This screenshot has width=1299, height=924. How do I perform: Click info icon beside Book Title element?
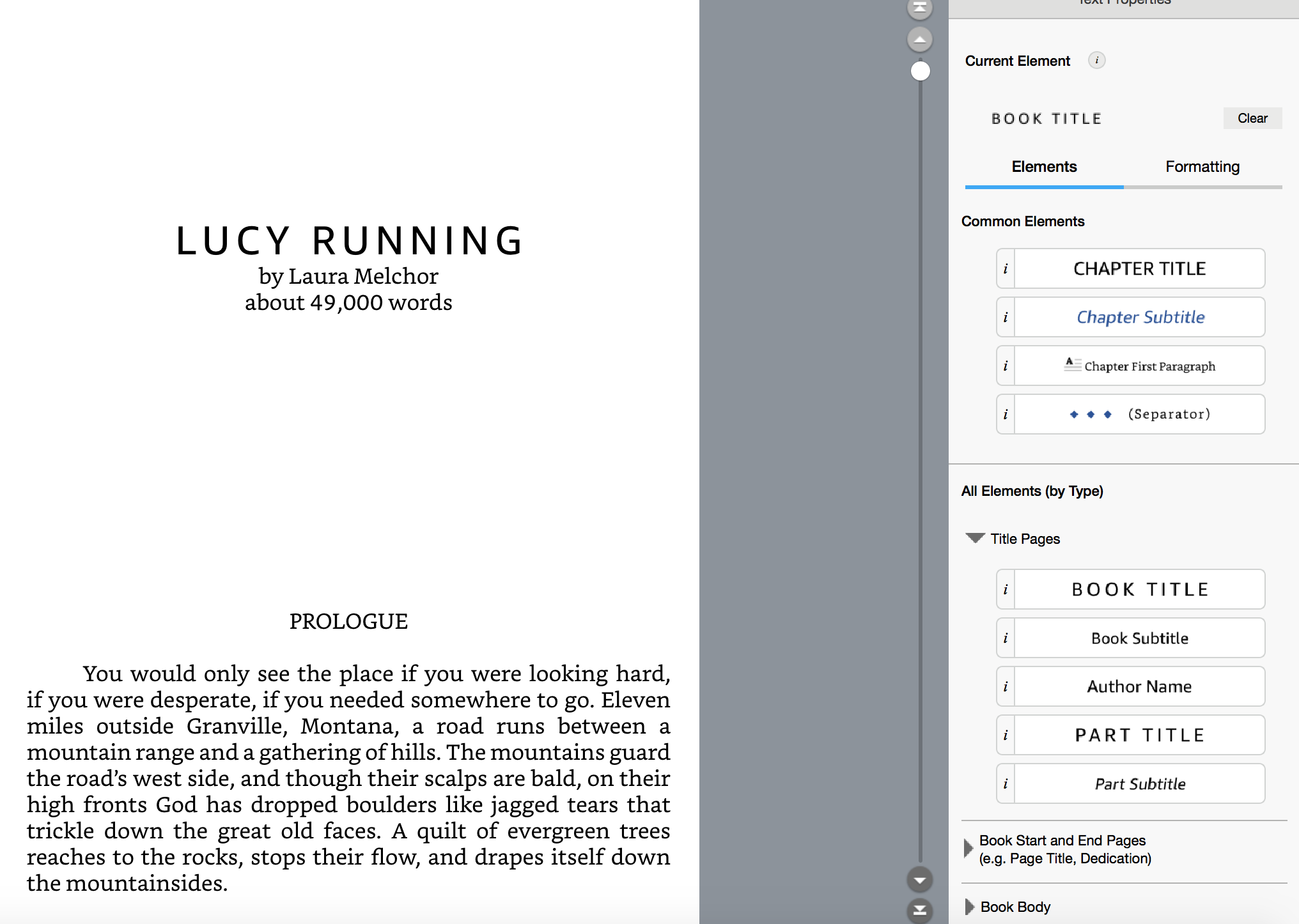coord(1006,590)
